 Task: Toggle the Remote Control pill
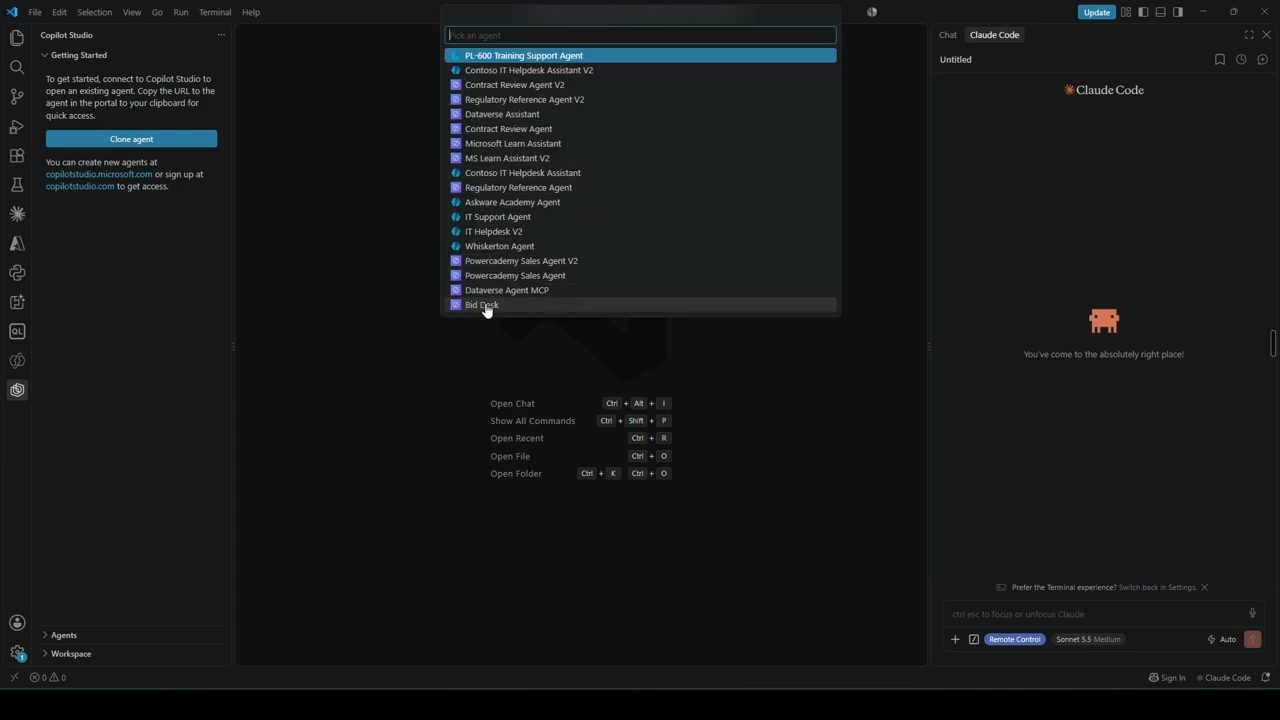coord(1015,639)
